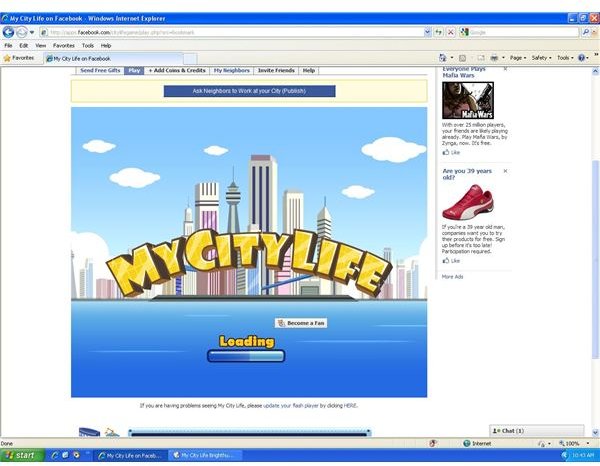
Task: Select the Play tab
Action: tap(134, 70)
